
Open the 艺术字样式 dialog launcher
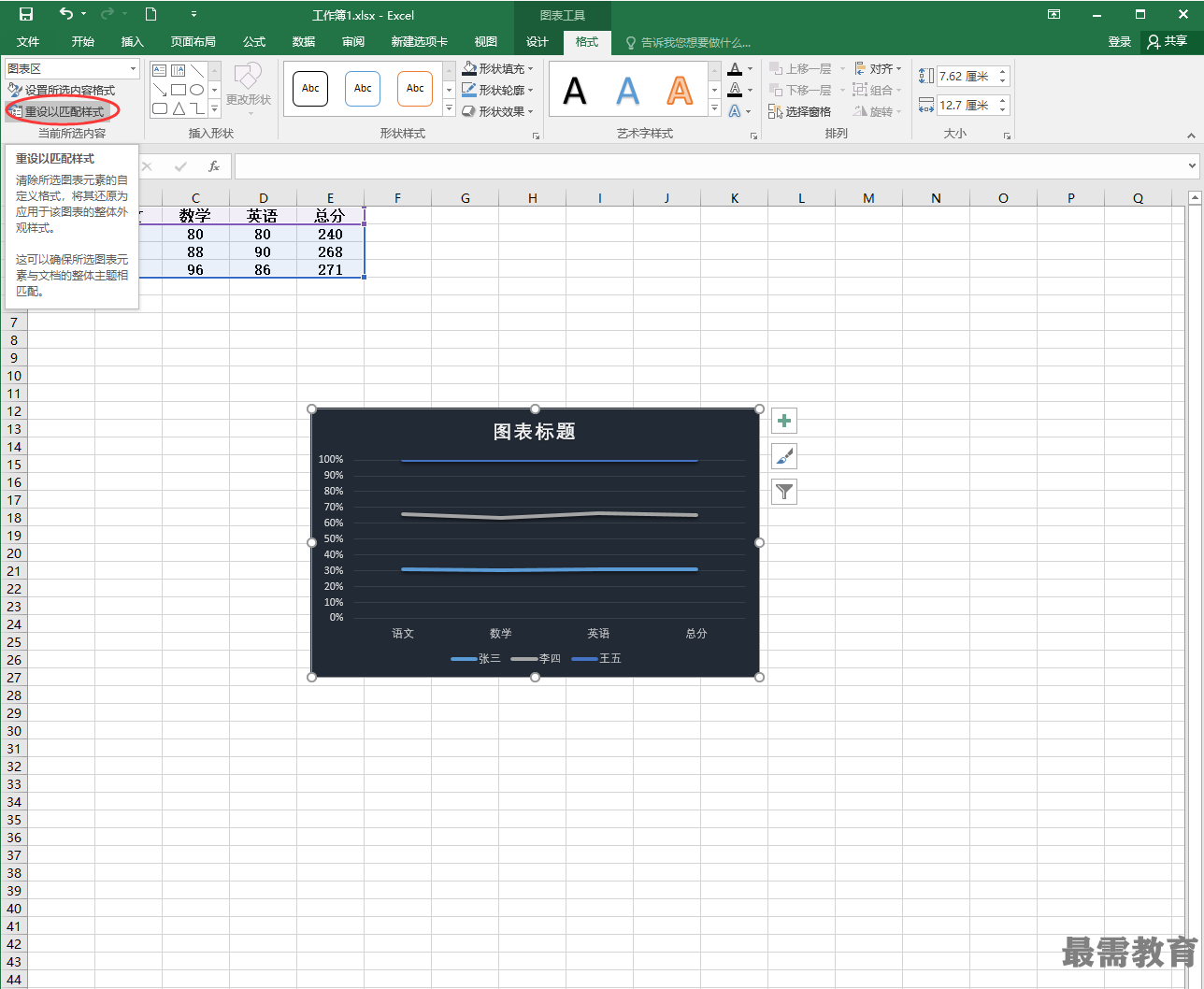[753, 136]
